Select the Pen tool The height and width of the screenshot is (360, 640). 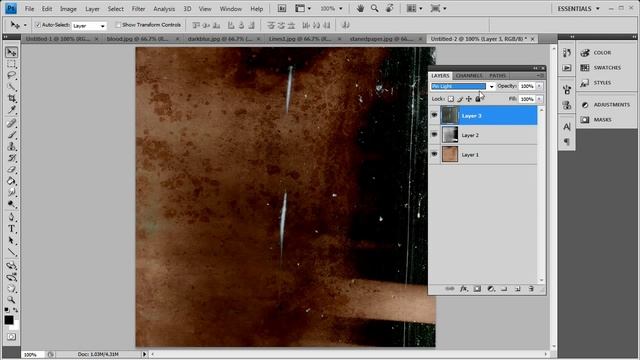[x=11, y=217]
